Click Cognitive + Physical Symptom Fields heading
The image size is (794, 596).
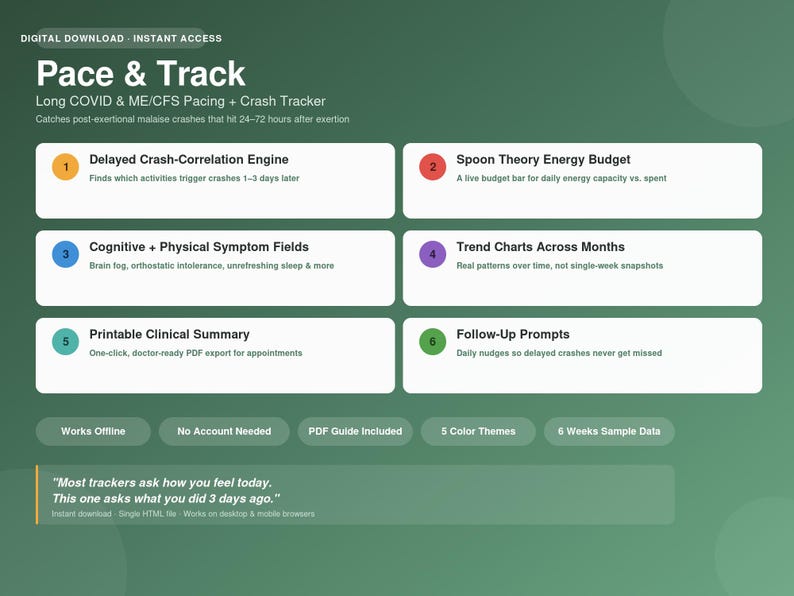(x=199, y=247)
